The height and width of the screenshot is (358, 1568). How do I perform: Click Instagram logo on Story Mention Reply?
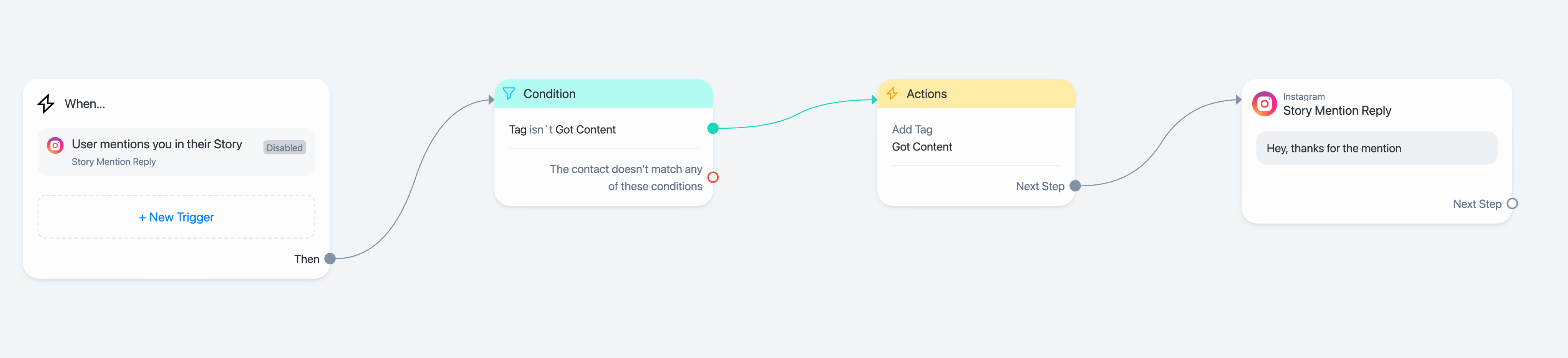click(x=1264, y=104)
